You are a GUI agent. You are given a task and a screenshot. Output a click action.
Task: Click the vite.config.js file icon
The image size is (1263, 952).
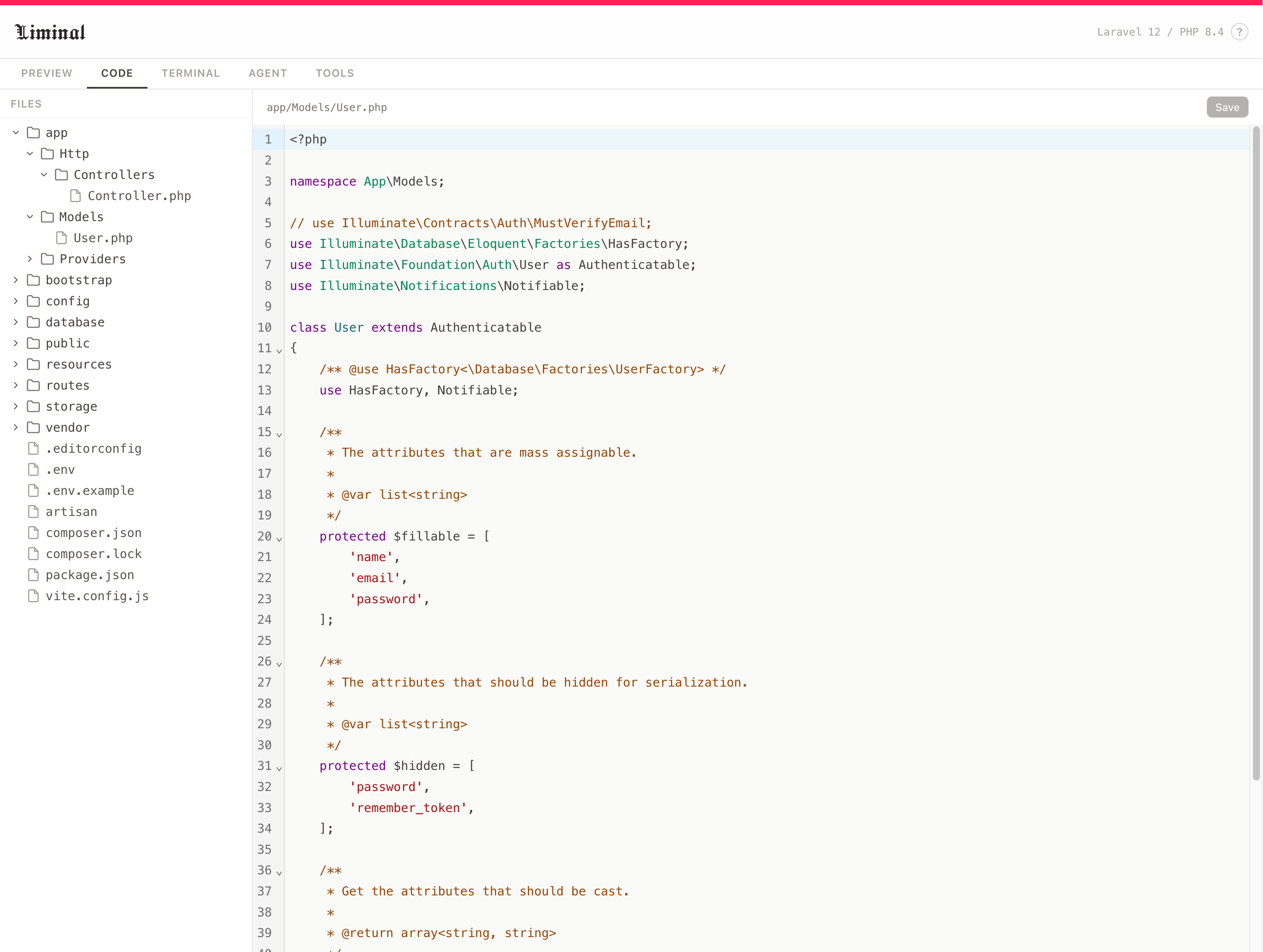34,596
